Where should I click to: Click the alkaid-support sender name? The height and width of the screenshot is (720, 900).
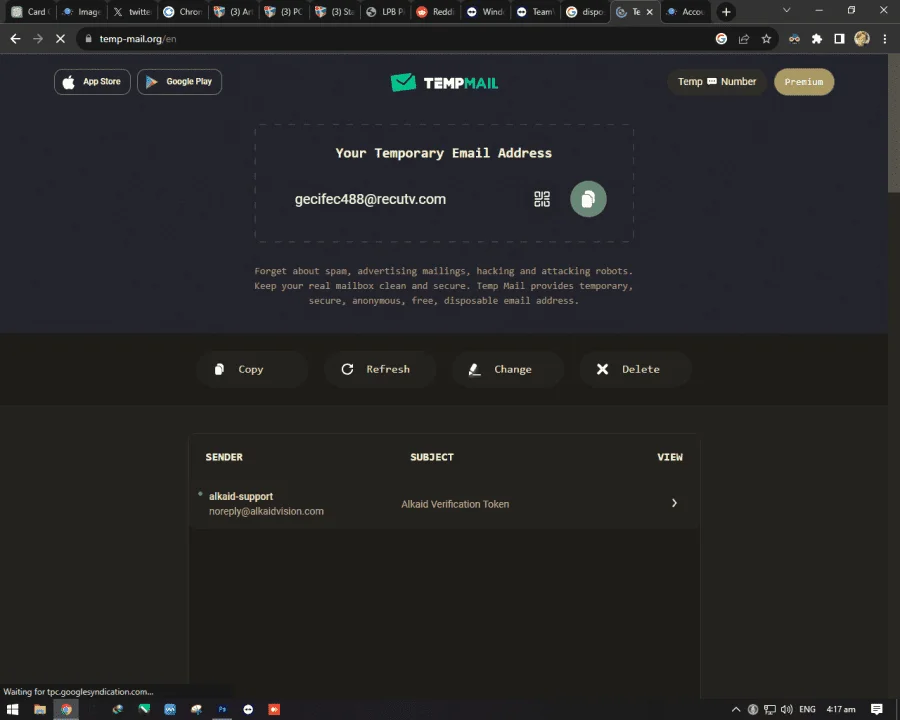(241, 496)
